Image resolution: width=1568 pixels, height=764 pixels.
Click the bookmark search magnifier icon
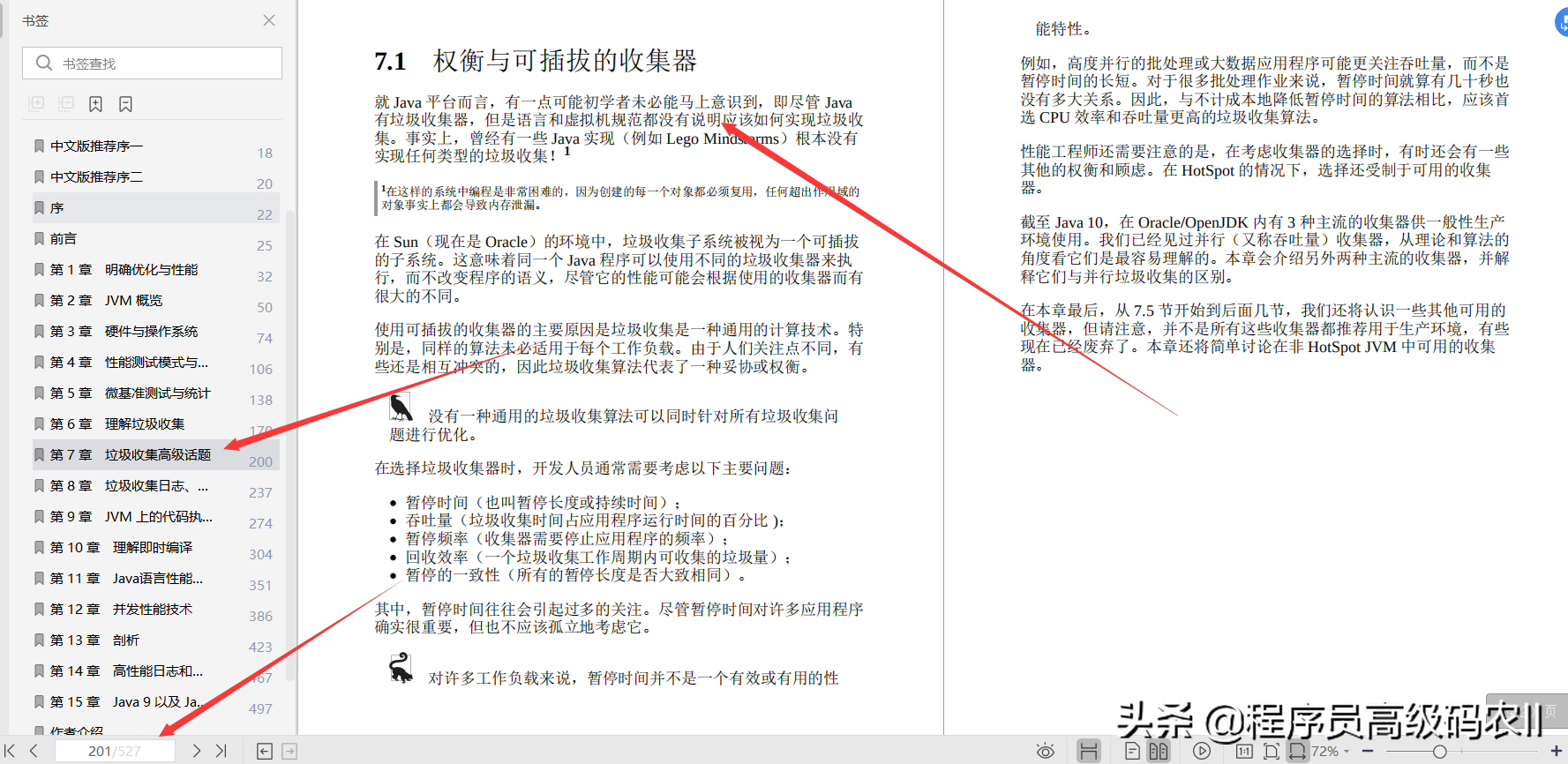[43, 64]
